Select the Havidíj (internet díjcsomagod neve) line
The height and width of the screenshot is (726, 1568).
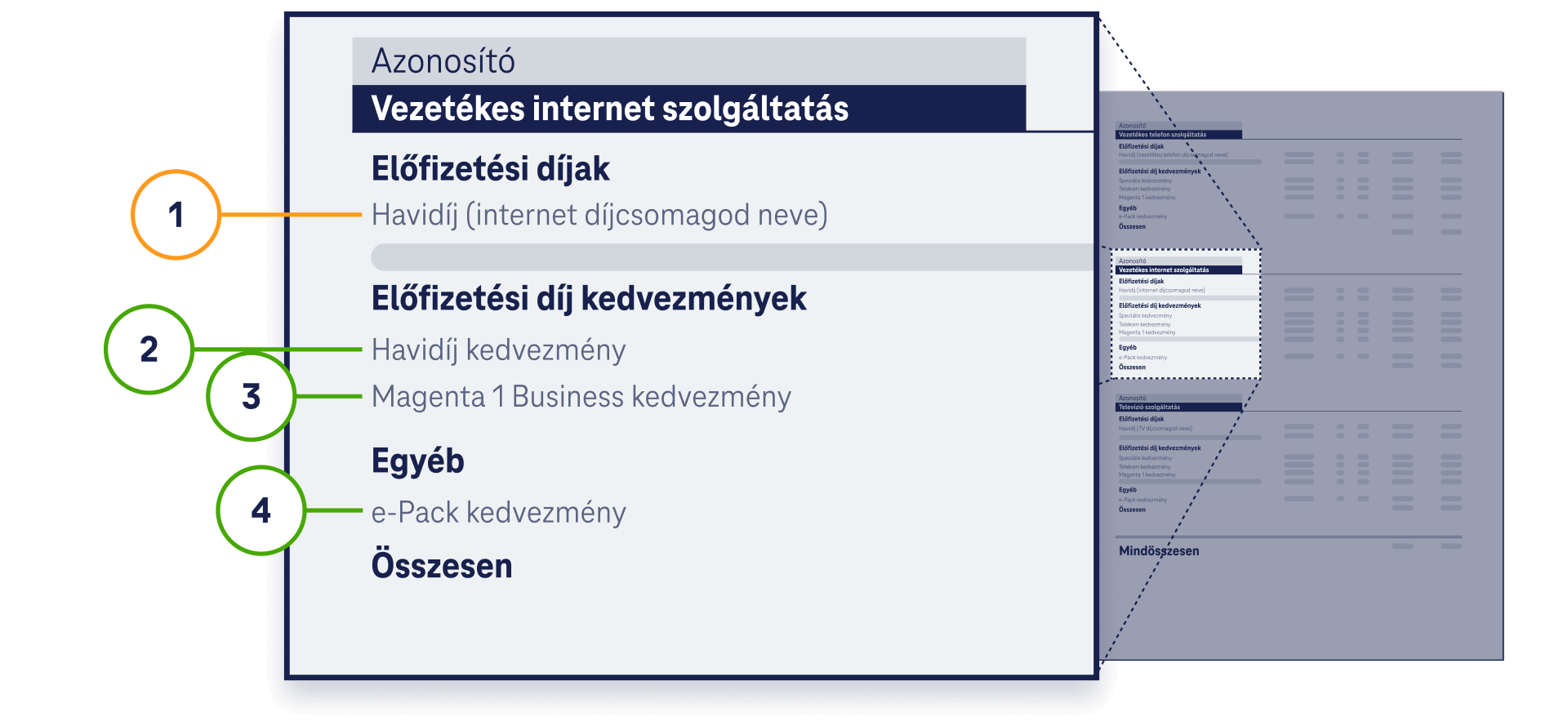point(599,215)
